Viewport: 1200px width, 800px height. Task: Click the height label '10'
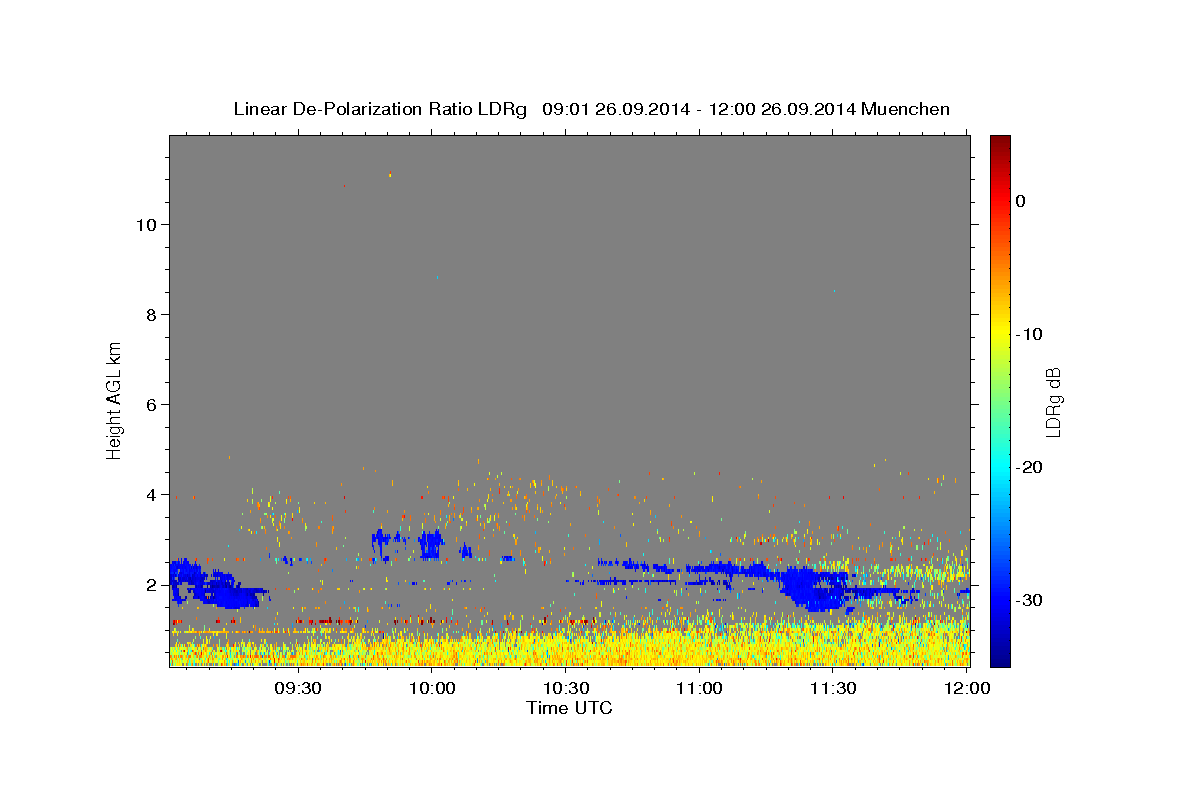[145, 224]
